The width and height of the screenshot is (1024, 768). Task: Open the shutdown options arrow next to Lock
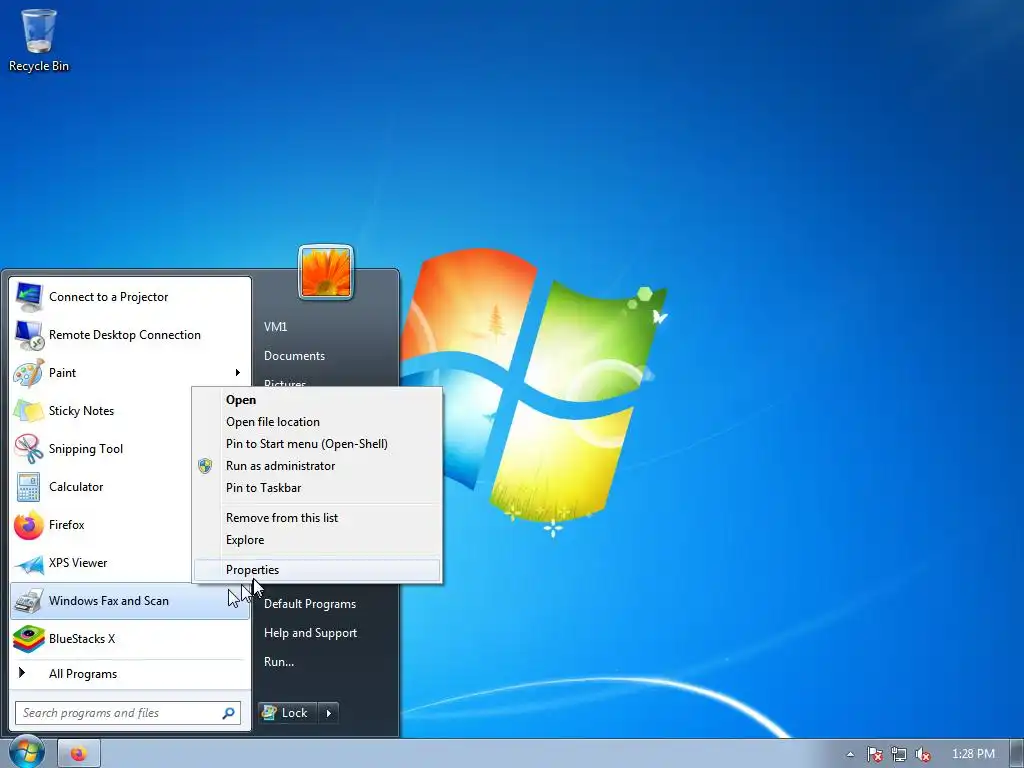pyautogui.click(x=328, y=713)
